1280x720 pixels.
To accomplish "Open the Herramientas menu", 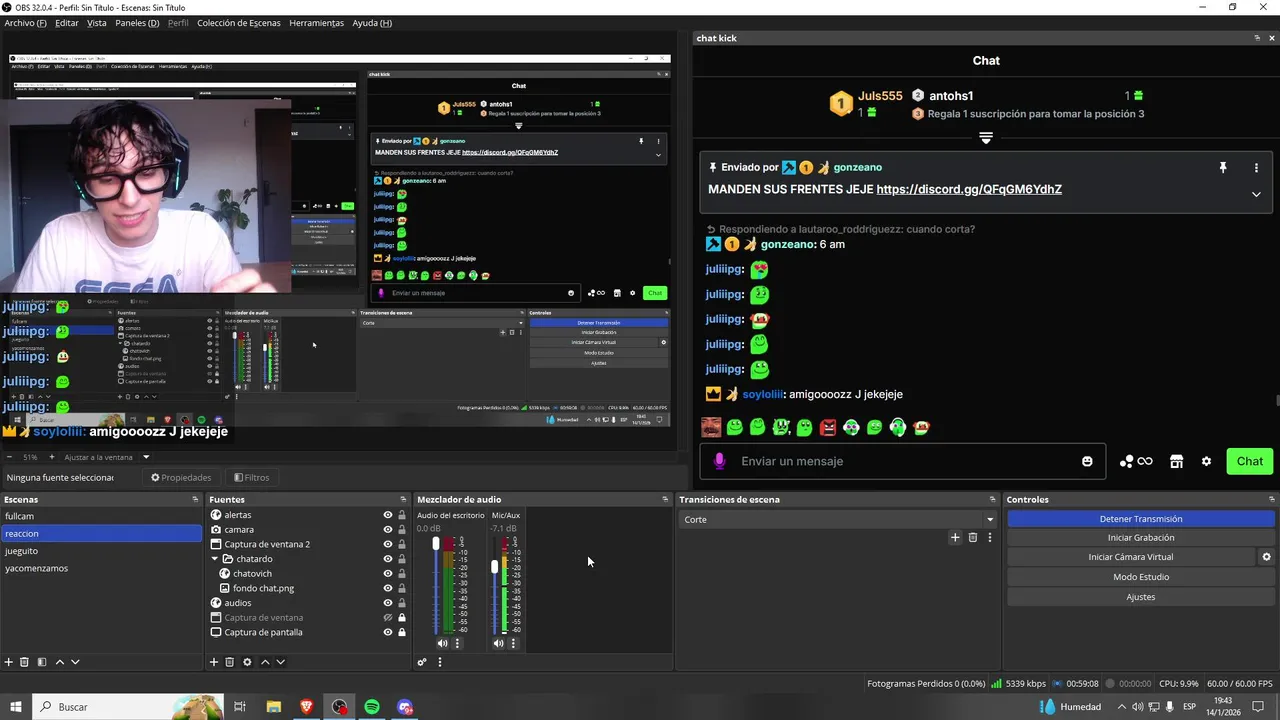I will tap(316, 23).
